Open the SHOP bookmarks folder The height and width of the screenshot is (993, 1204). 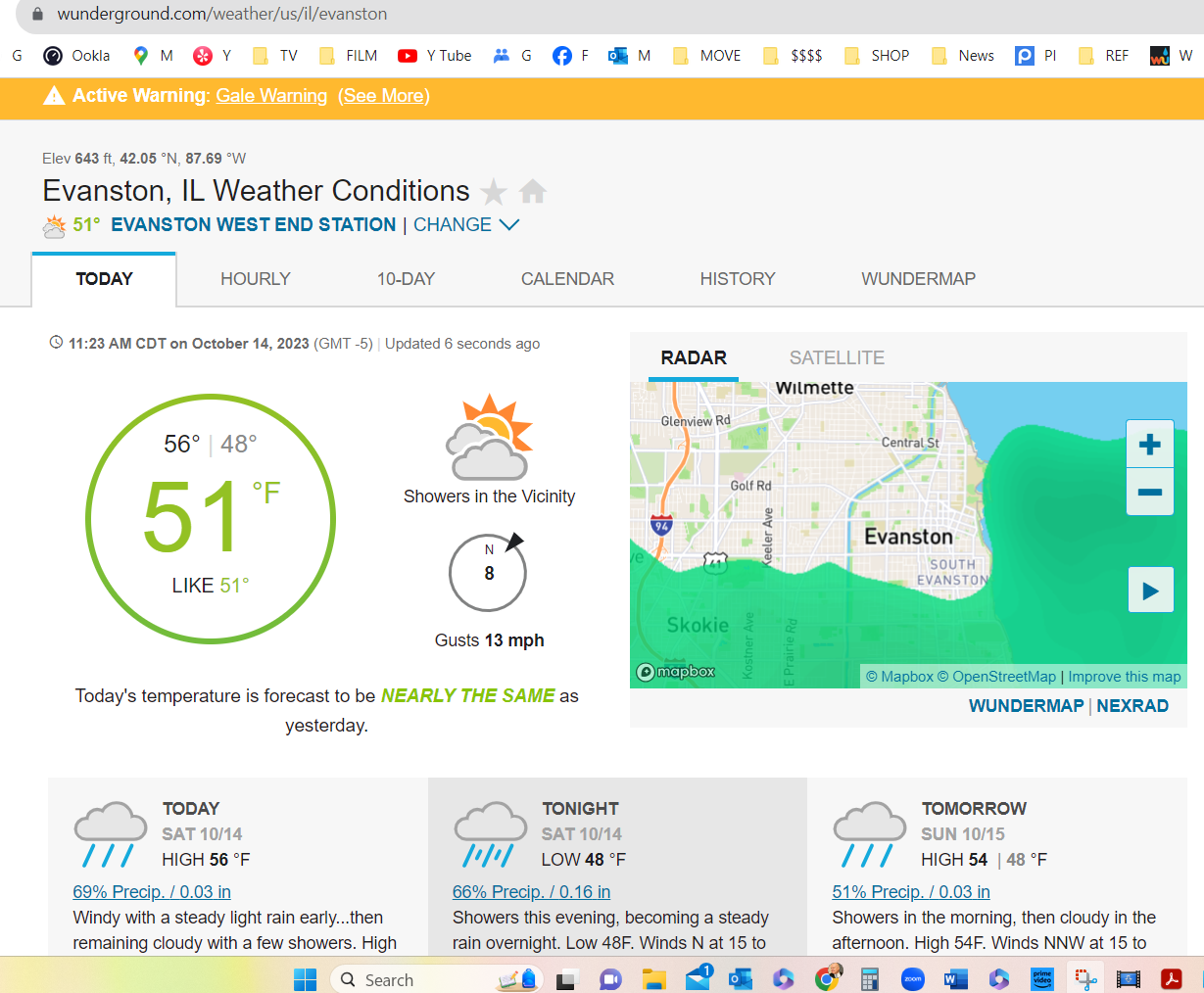point(877,56)
